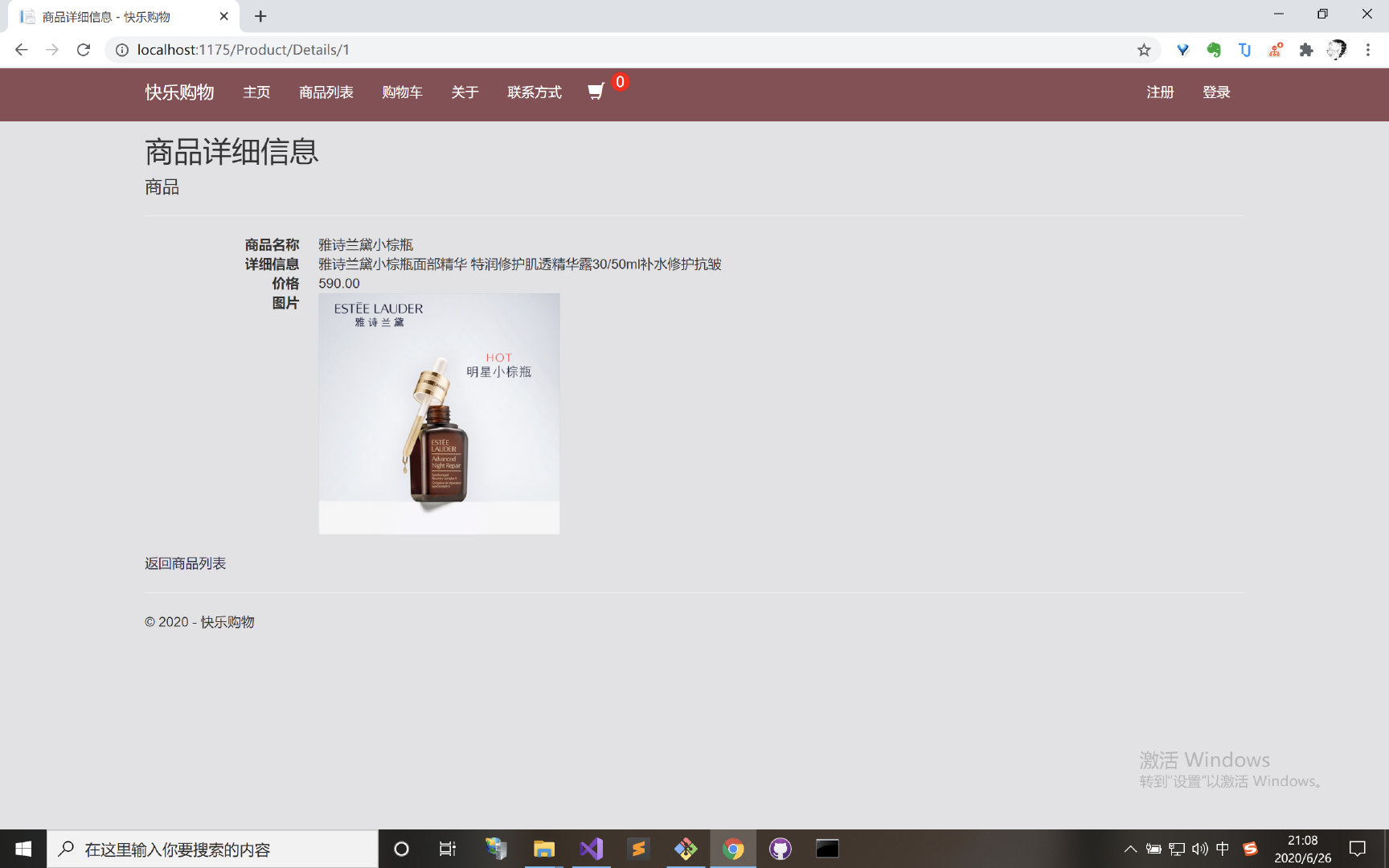
Task: Open the Windows Start menu
Action: click(23, 849)
